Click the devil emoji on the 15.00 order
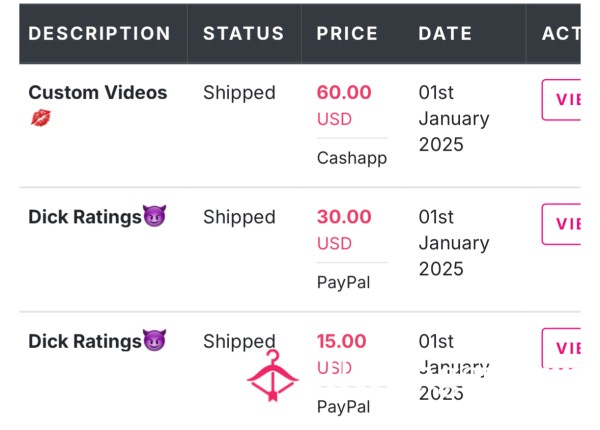The width and height of the screenshot is (600, 430). (x=154, y=340)
